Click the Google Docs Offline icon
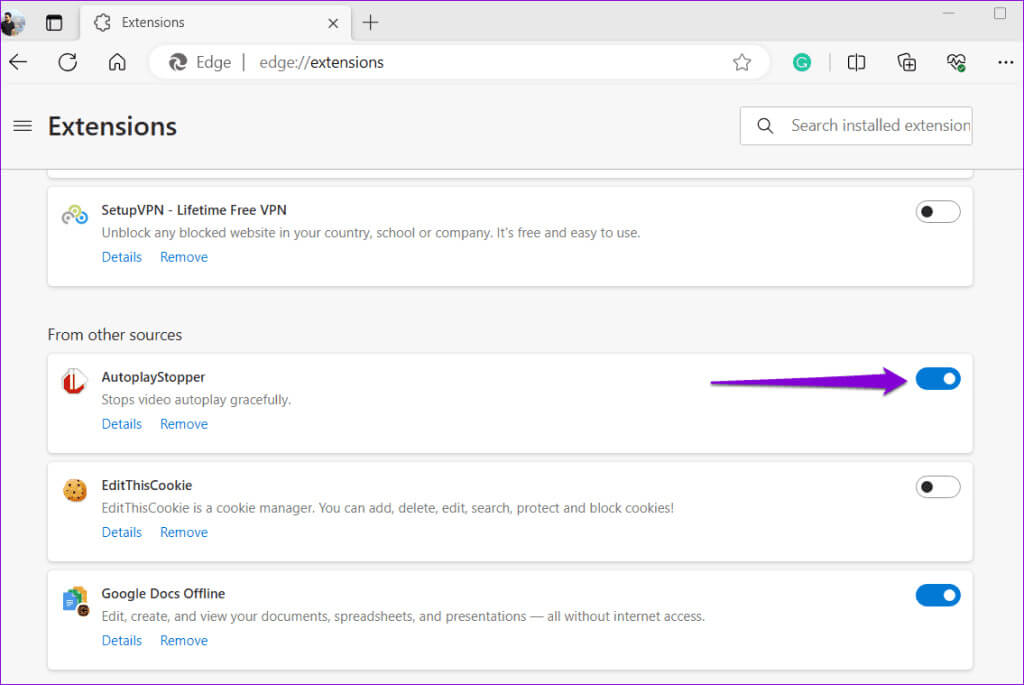The image size is (1024, 685). coord(76,601)
